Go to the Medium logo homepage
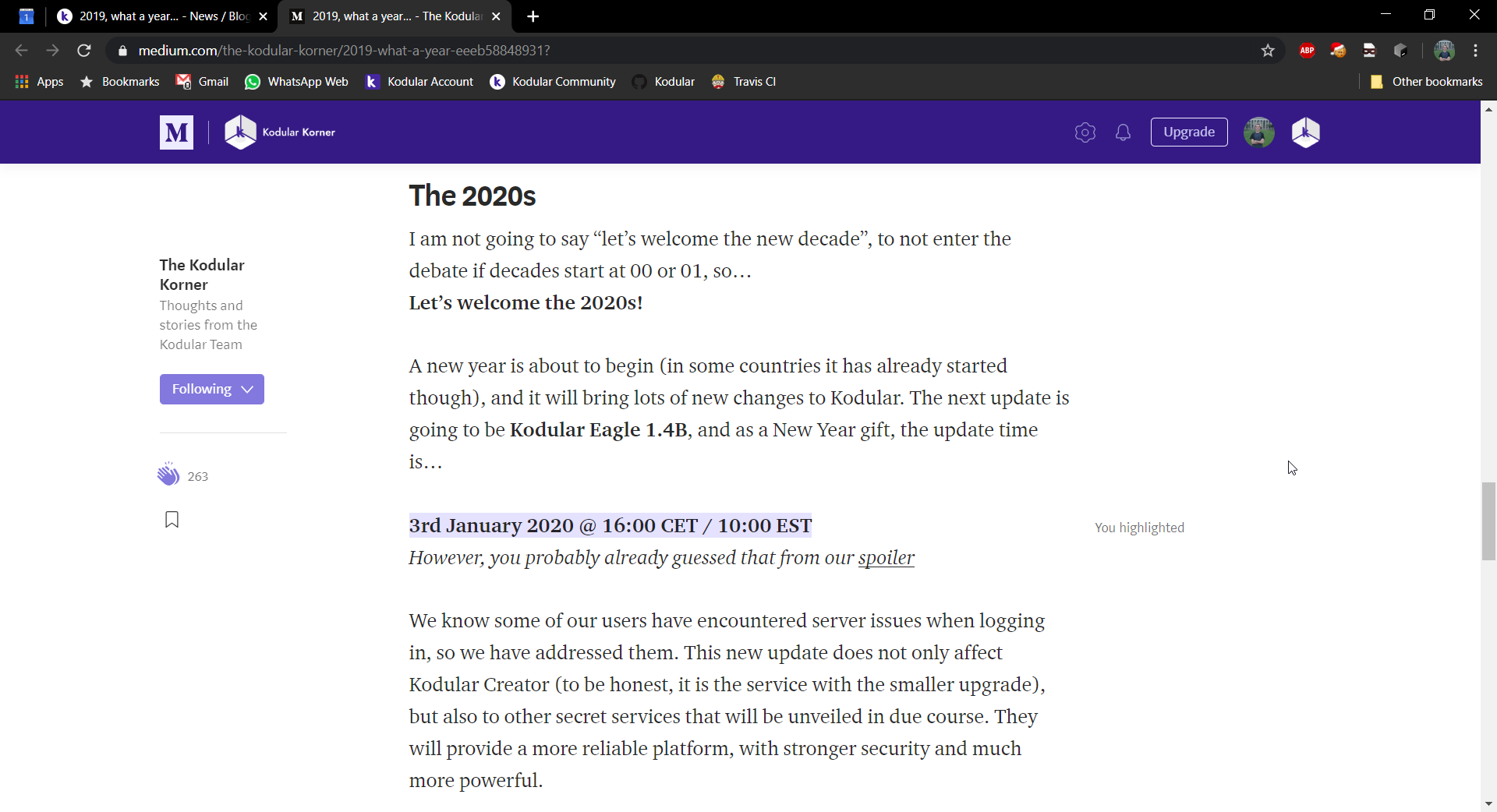 tap(176, 132)
